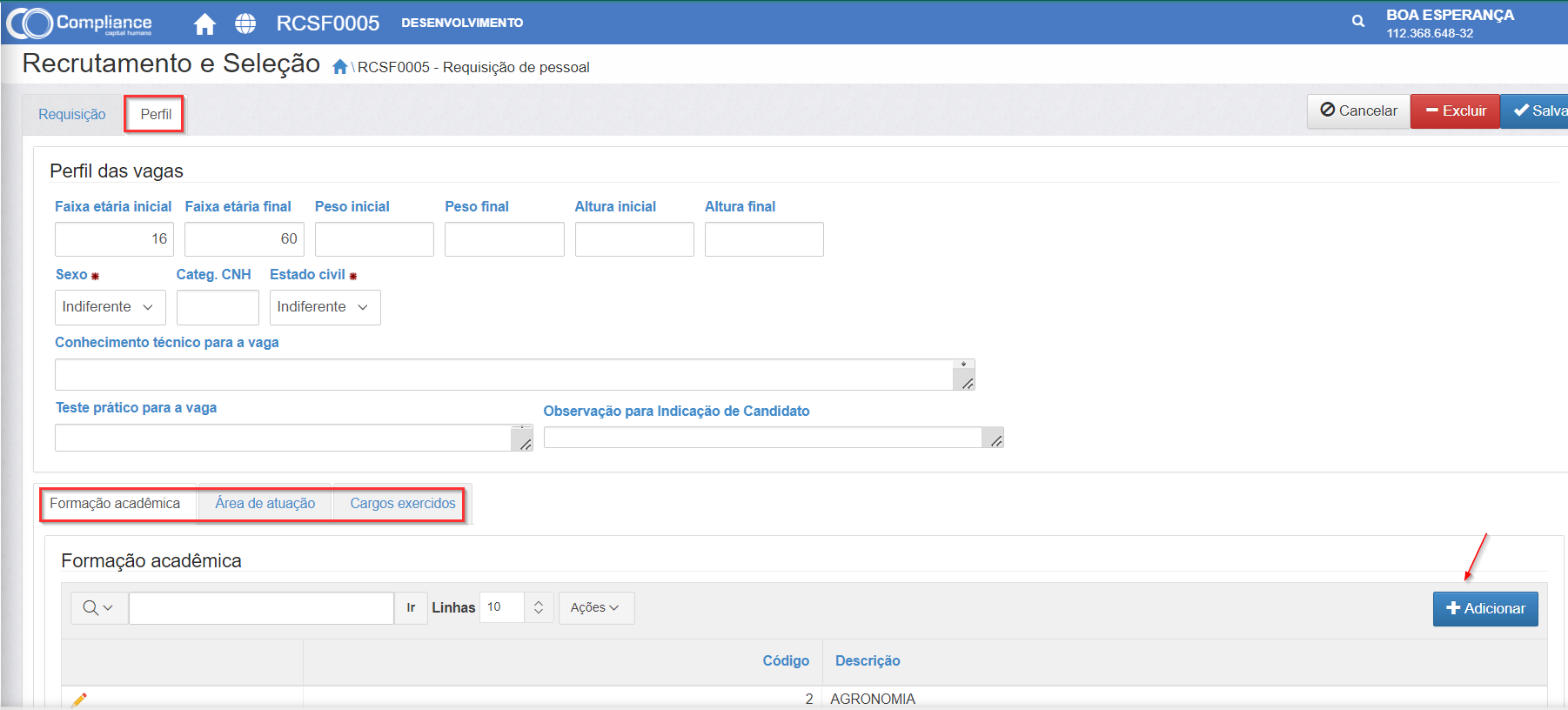
Task: Go to home via house icon in header
Action: click(204, 23)
